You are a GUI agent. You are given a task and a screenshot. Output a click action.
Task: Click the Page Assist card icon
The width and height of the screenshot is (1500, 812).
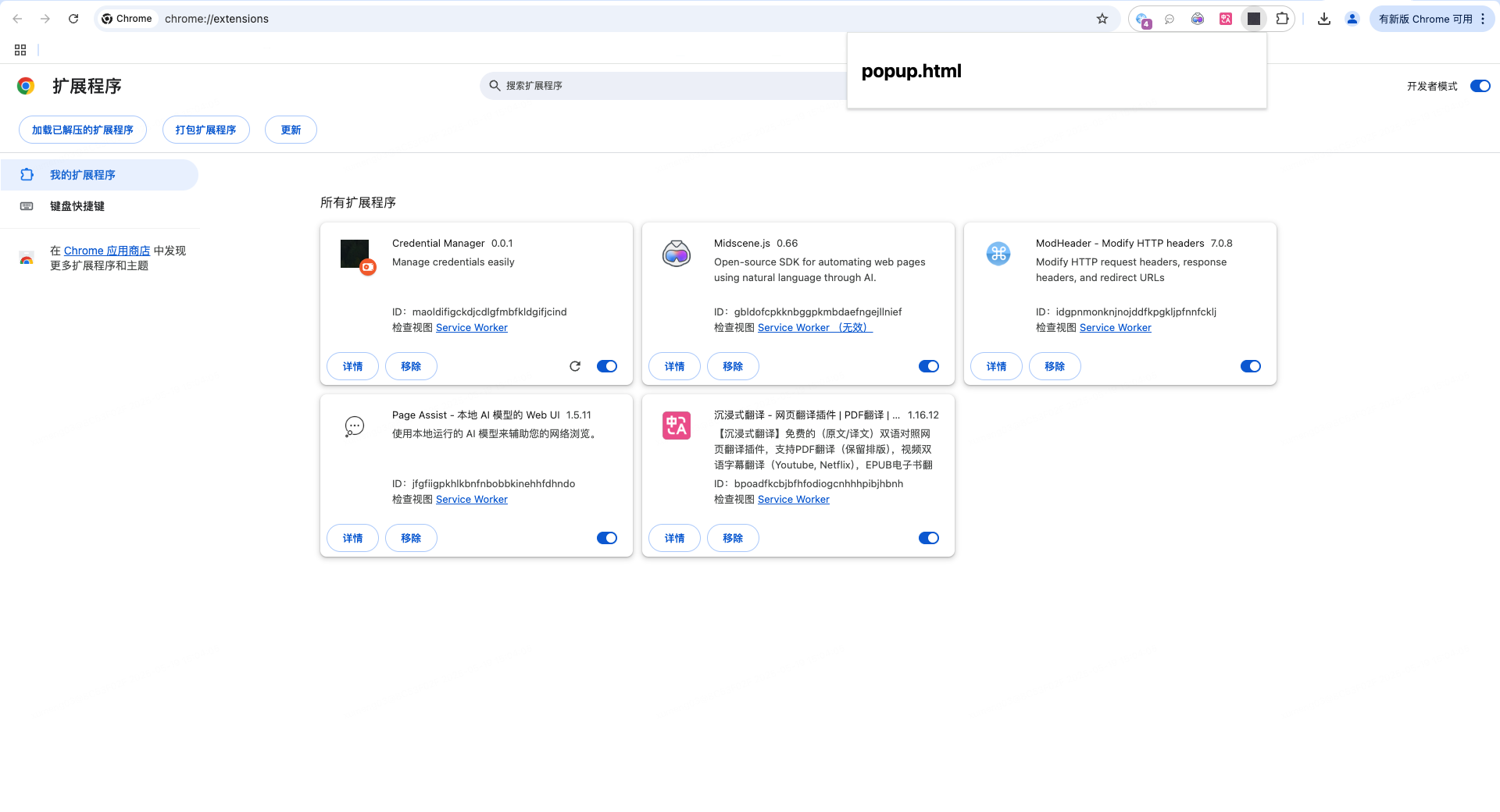click(x=355, y=426)
